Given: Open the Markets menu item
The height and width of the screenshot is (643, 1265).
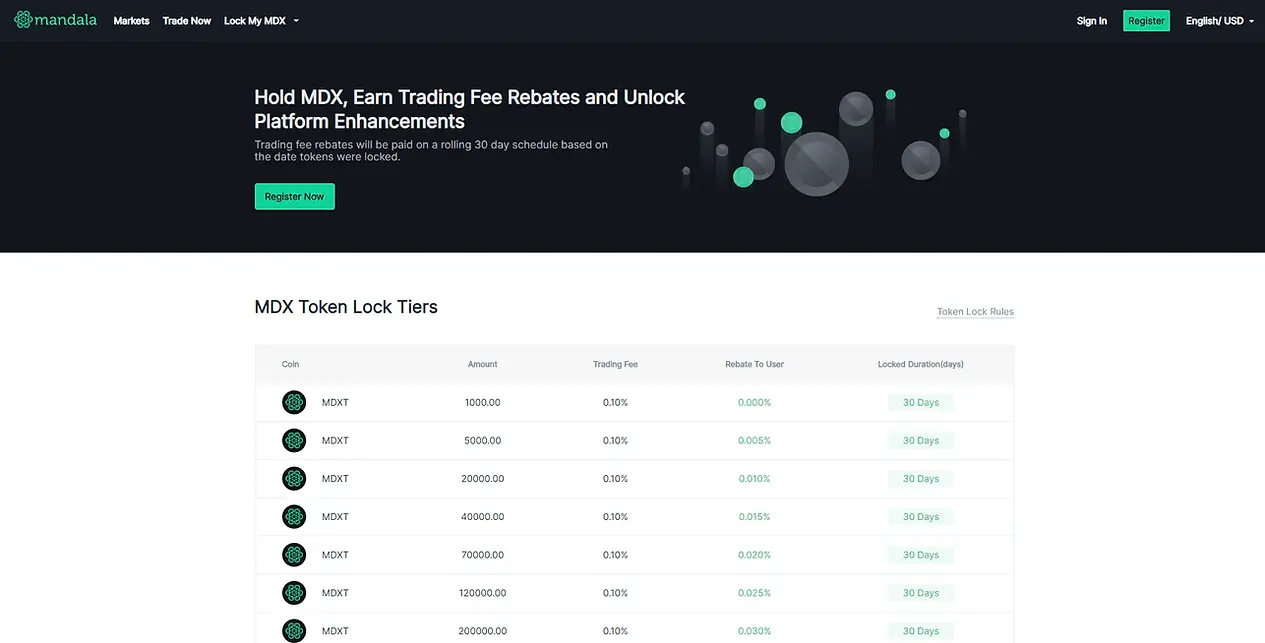Looking at the screenshot, I should pos(131,21).
